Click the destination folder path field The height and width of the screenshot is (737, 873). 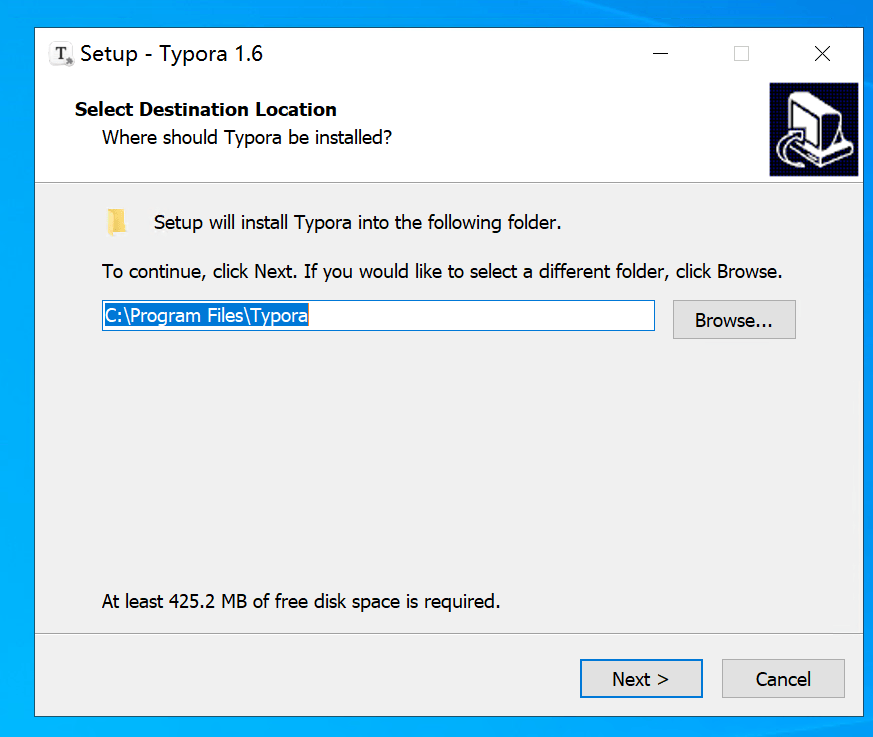pos(378,316)
